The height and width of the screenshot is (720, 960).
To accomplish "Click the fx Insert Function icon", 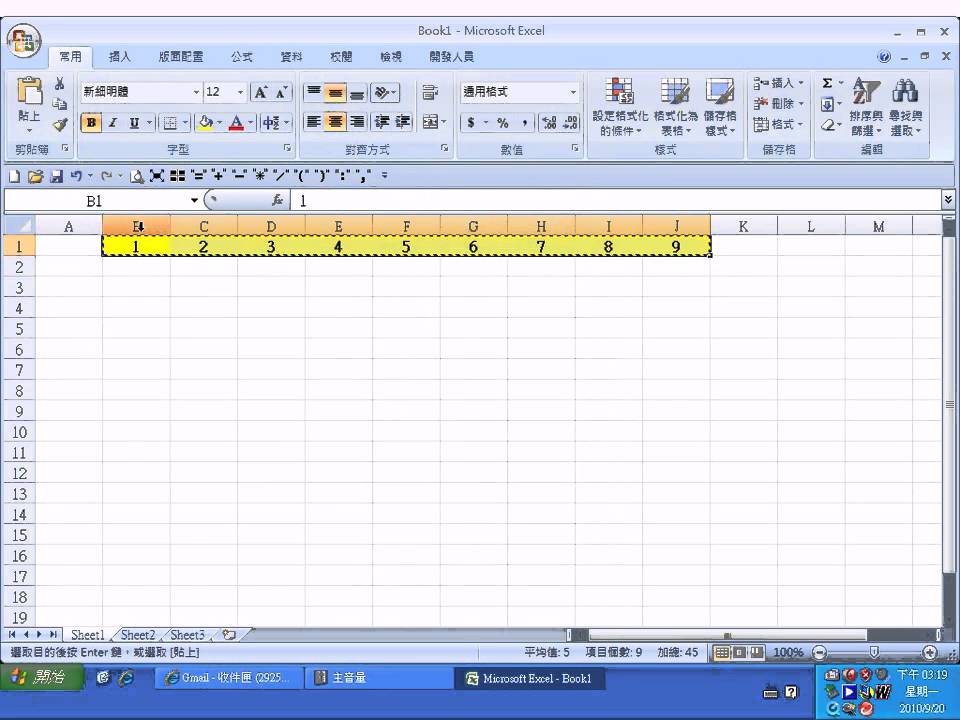I will coord(278,200).
